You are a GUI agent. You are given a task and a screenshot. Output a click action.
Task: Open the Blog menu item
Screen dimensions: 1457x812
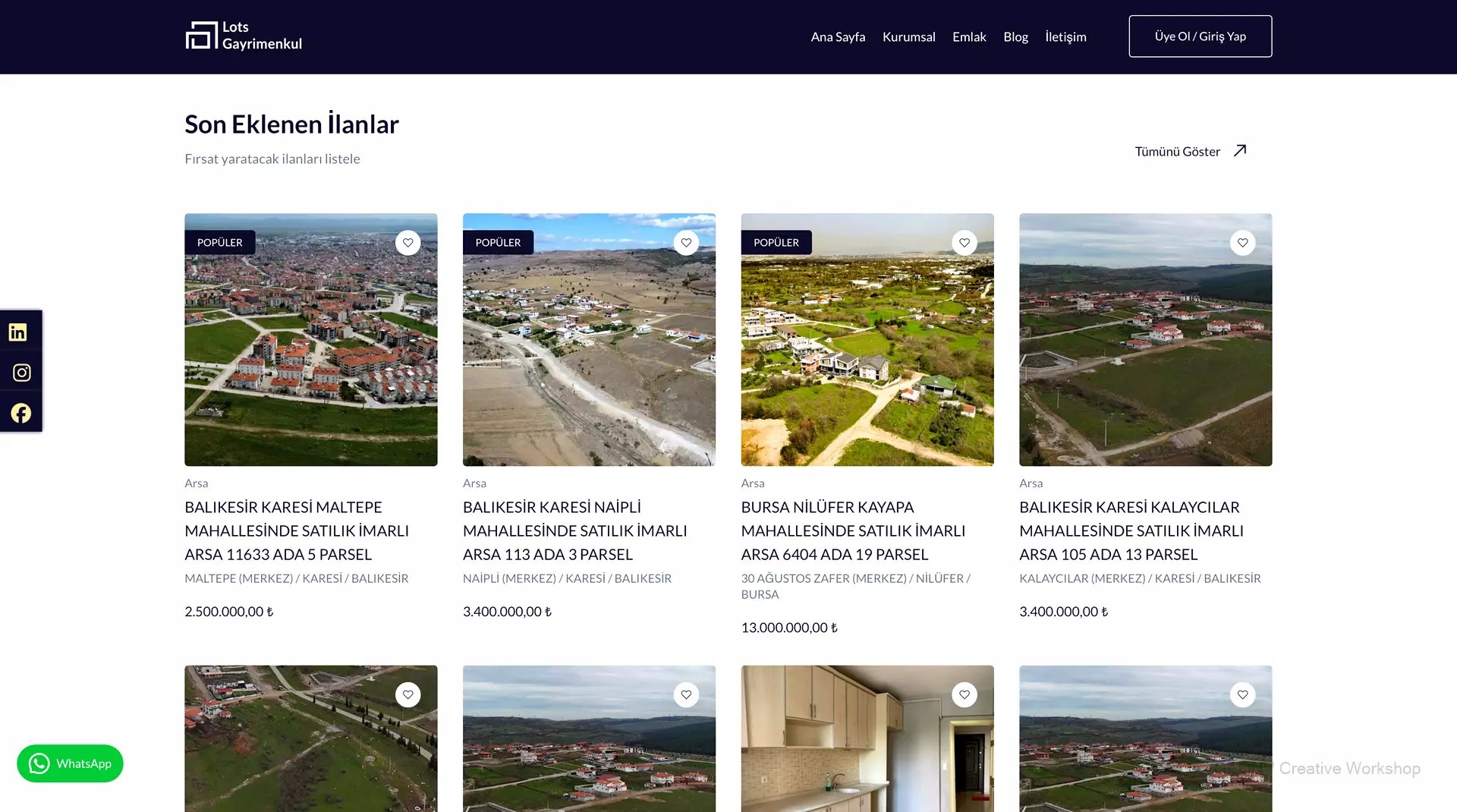pos(1015,36)
